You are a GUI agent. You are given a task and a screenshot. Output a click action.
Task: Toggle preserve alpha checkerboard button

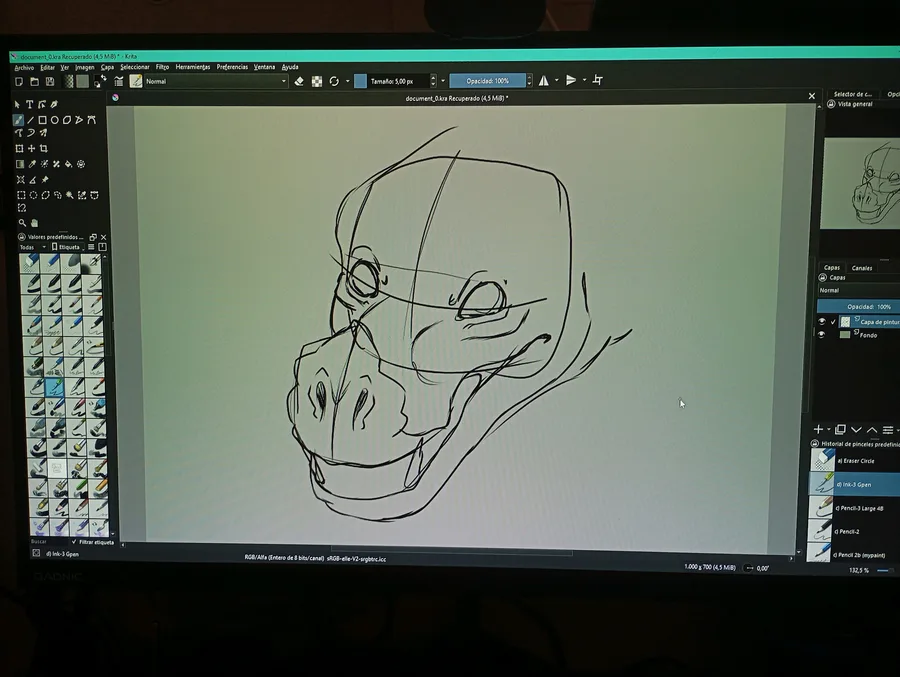[317, 82]
